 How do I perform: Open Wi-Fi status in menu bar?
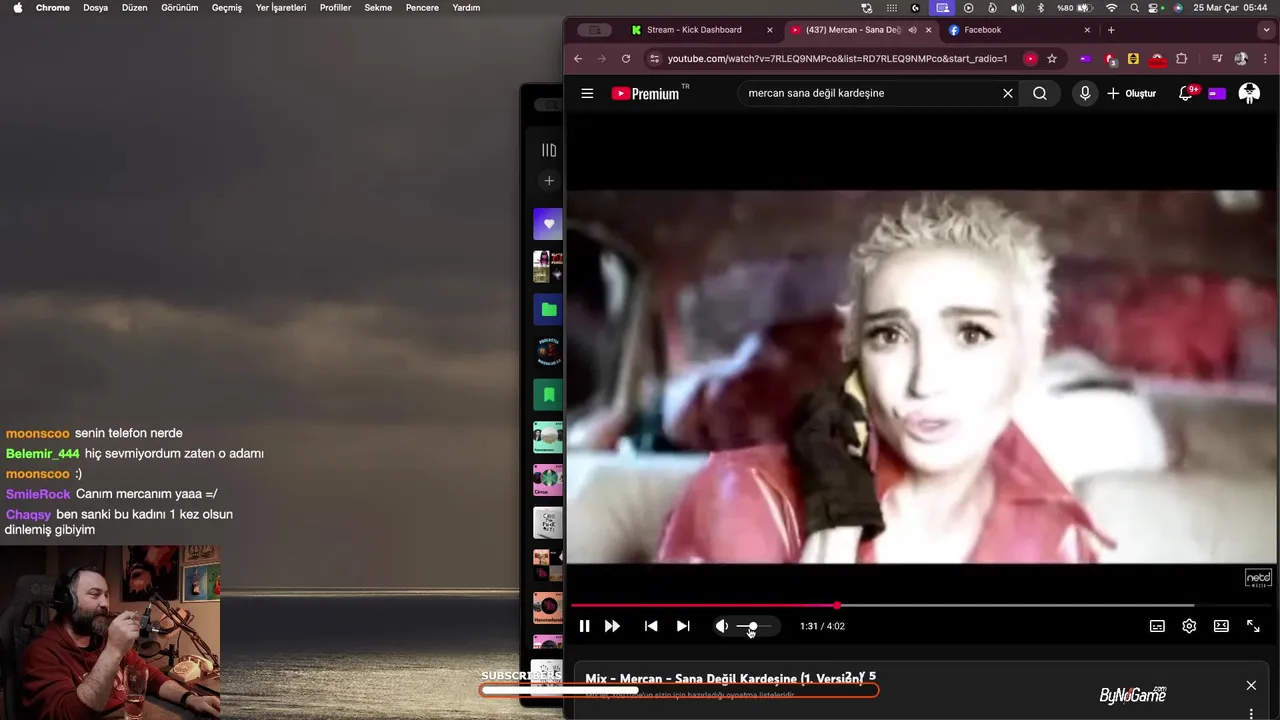1111,7
